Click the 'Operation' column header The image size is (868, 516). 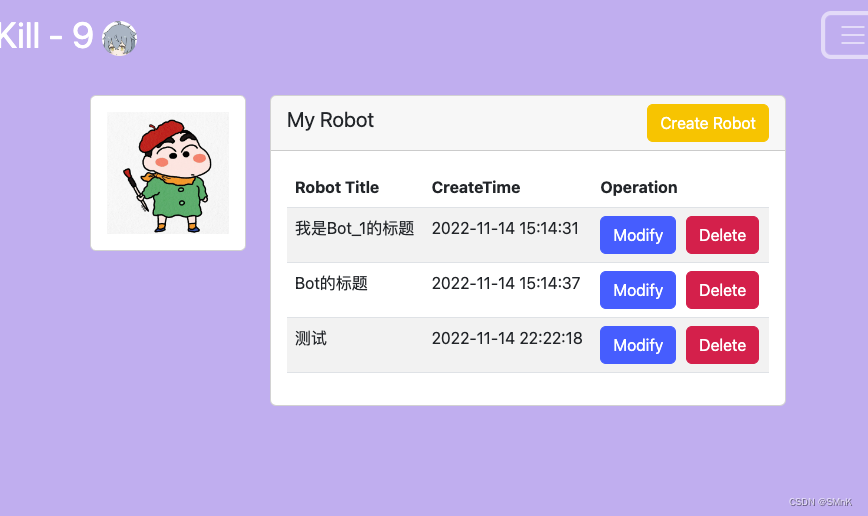639,188
